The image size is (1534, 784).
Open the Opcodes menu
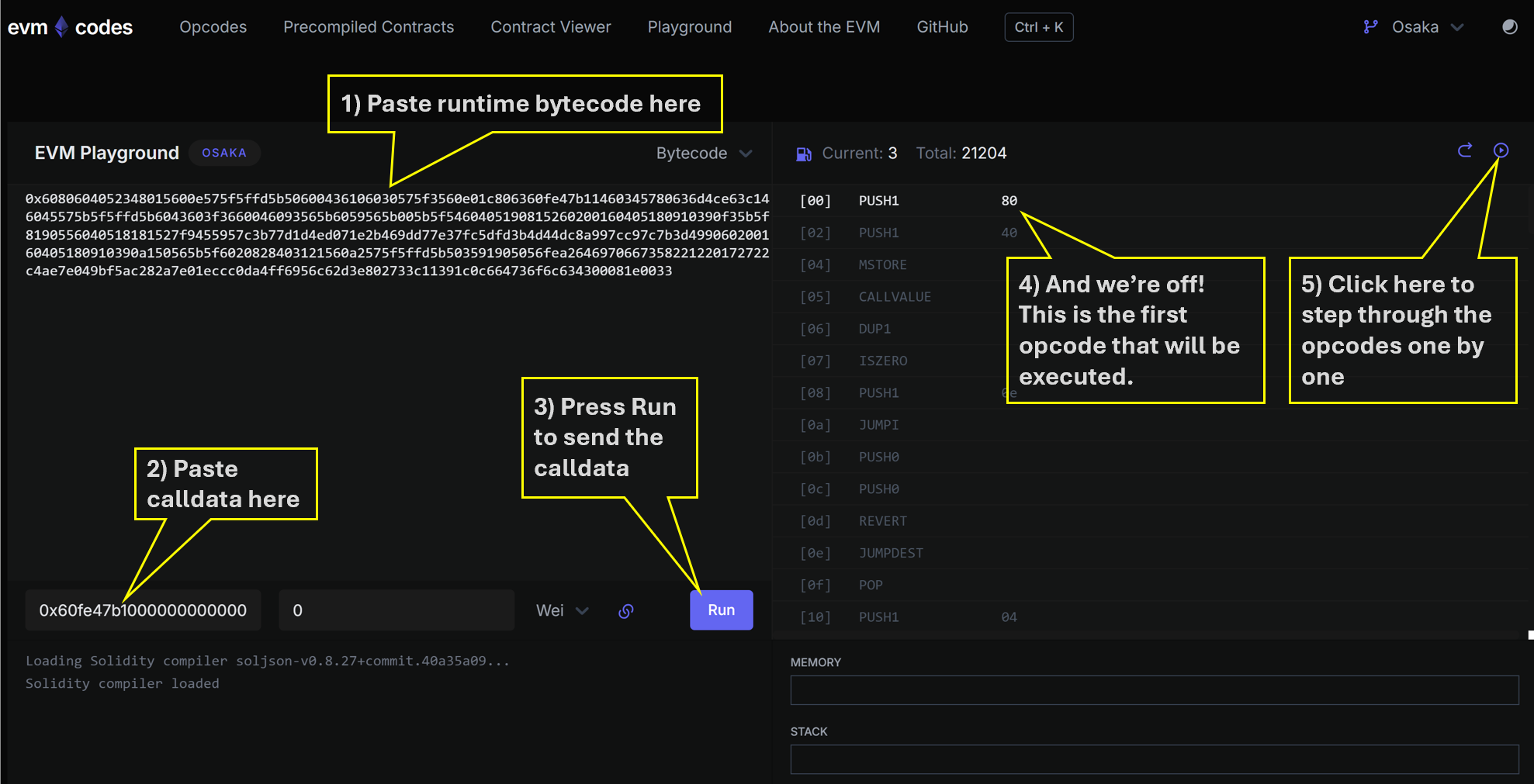213,27
